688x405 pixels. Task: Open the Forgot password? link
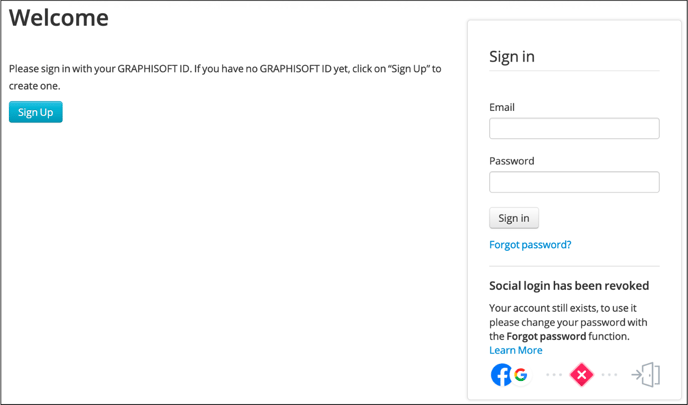[530, 244]
